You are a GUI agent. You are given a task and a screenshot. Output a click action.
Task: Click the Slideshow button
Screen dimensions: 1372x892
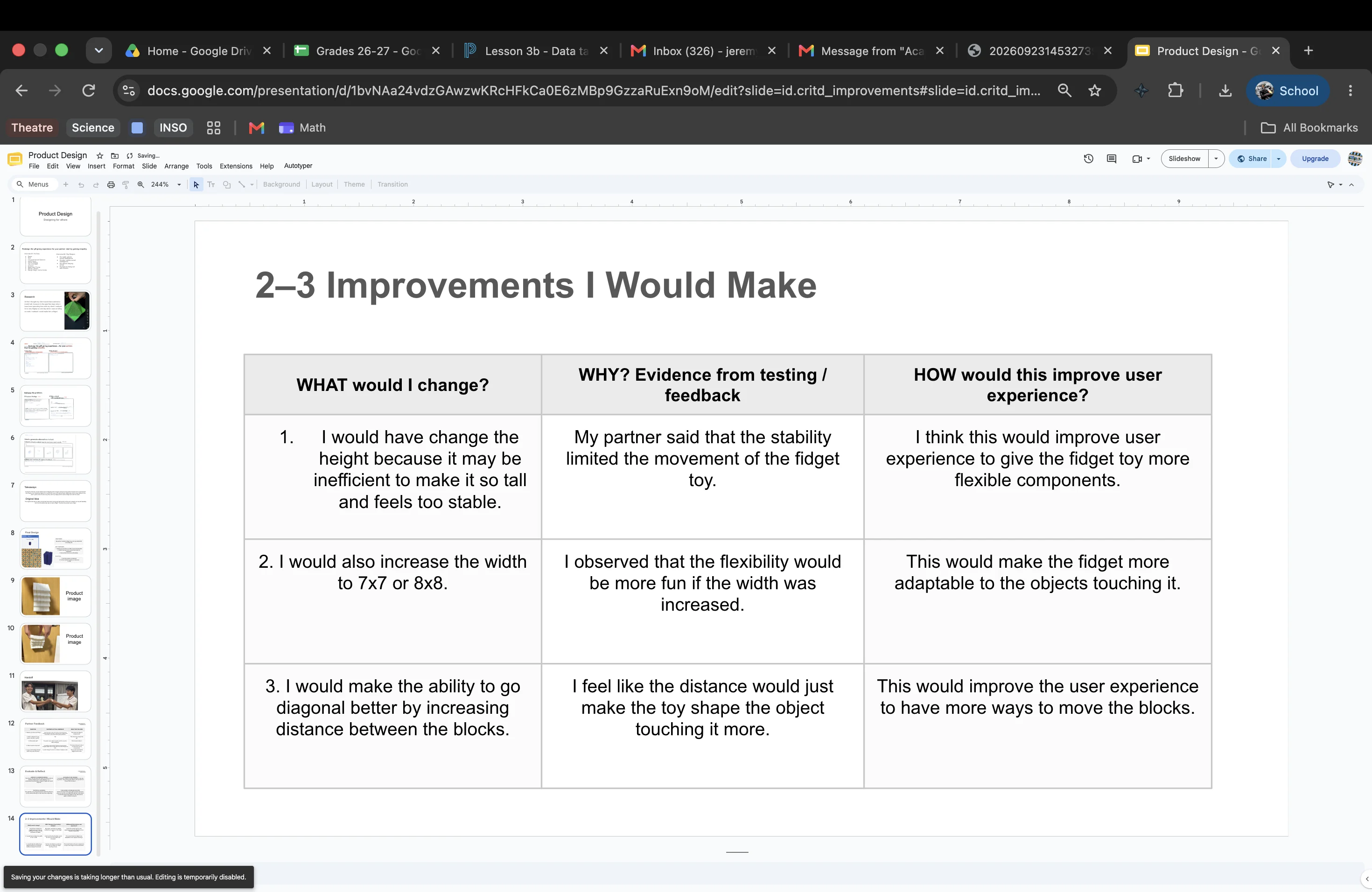tap(1184, 159)
